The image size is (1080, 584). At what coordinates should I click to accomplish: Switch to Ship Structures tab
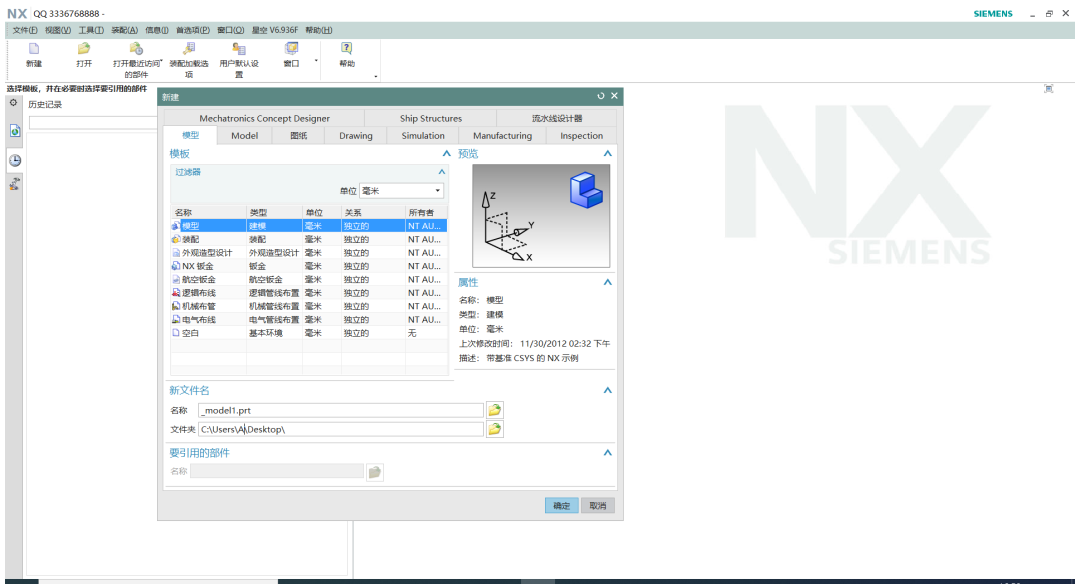pyautogui.click(x=430, y=118)
